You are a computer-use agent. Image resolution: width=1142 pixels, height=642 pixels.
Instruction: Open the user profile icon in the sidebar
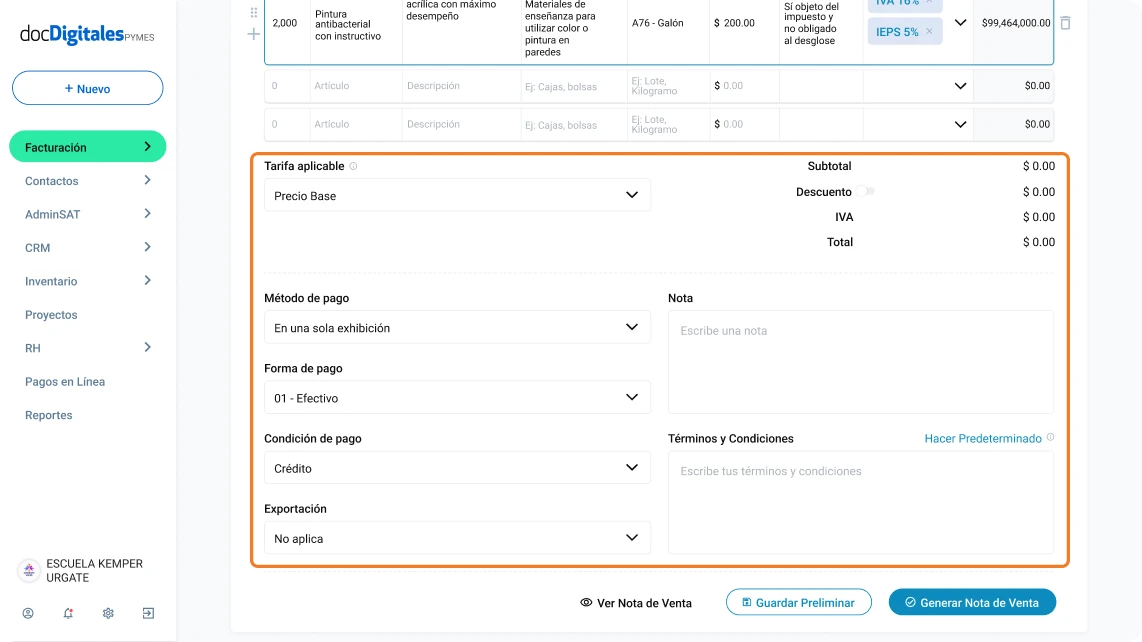[x=28, y=613]
